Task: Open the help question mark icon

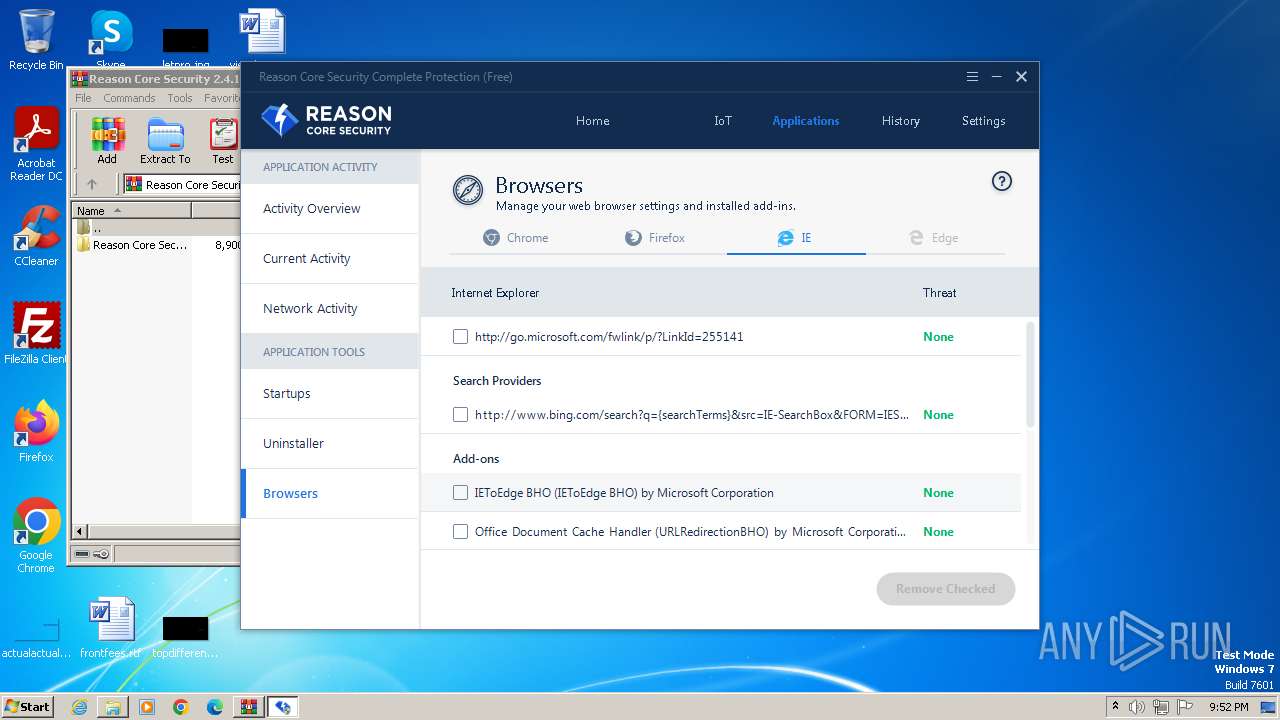Action: coord(1001,181)
